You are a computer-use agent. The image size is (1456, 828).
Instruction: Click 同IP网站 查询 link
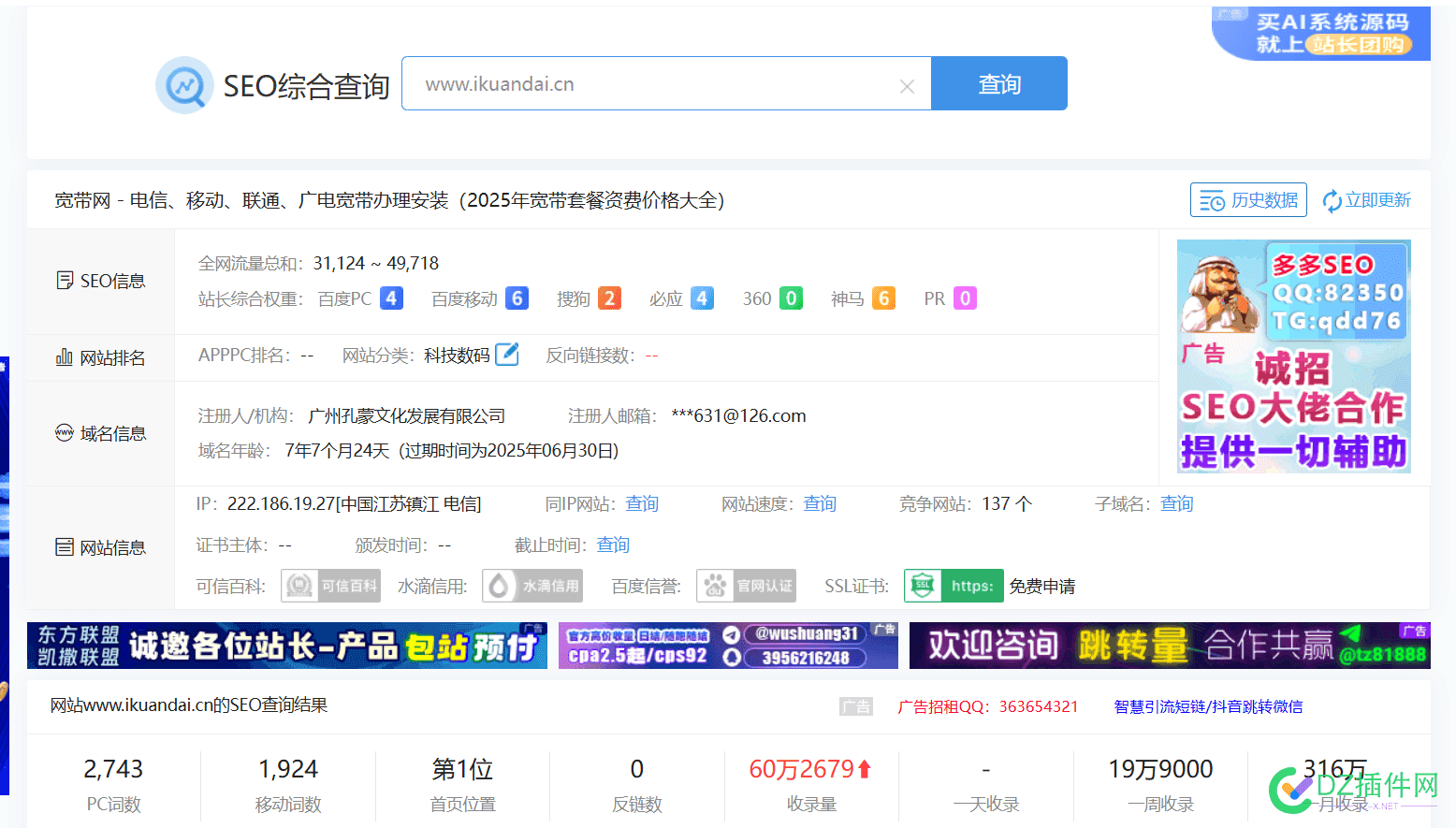click(x=642, y=503)
